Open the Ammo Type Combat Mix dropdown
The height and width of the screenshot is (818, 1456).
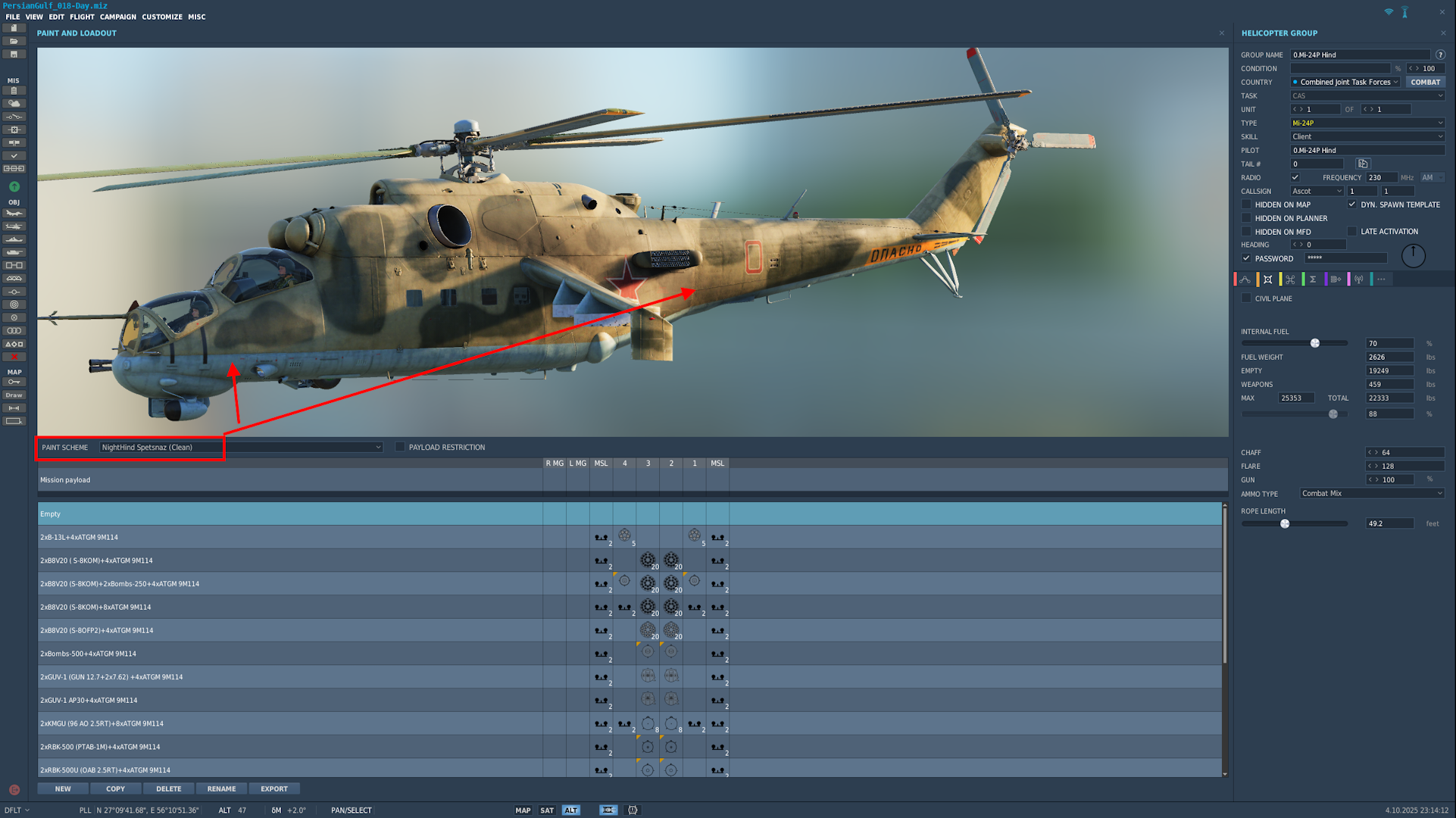coord(1371,494)
